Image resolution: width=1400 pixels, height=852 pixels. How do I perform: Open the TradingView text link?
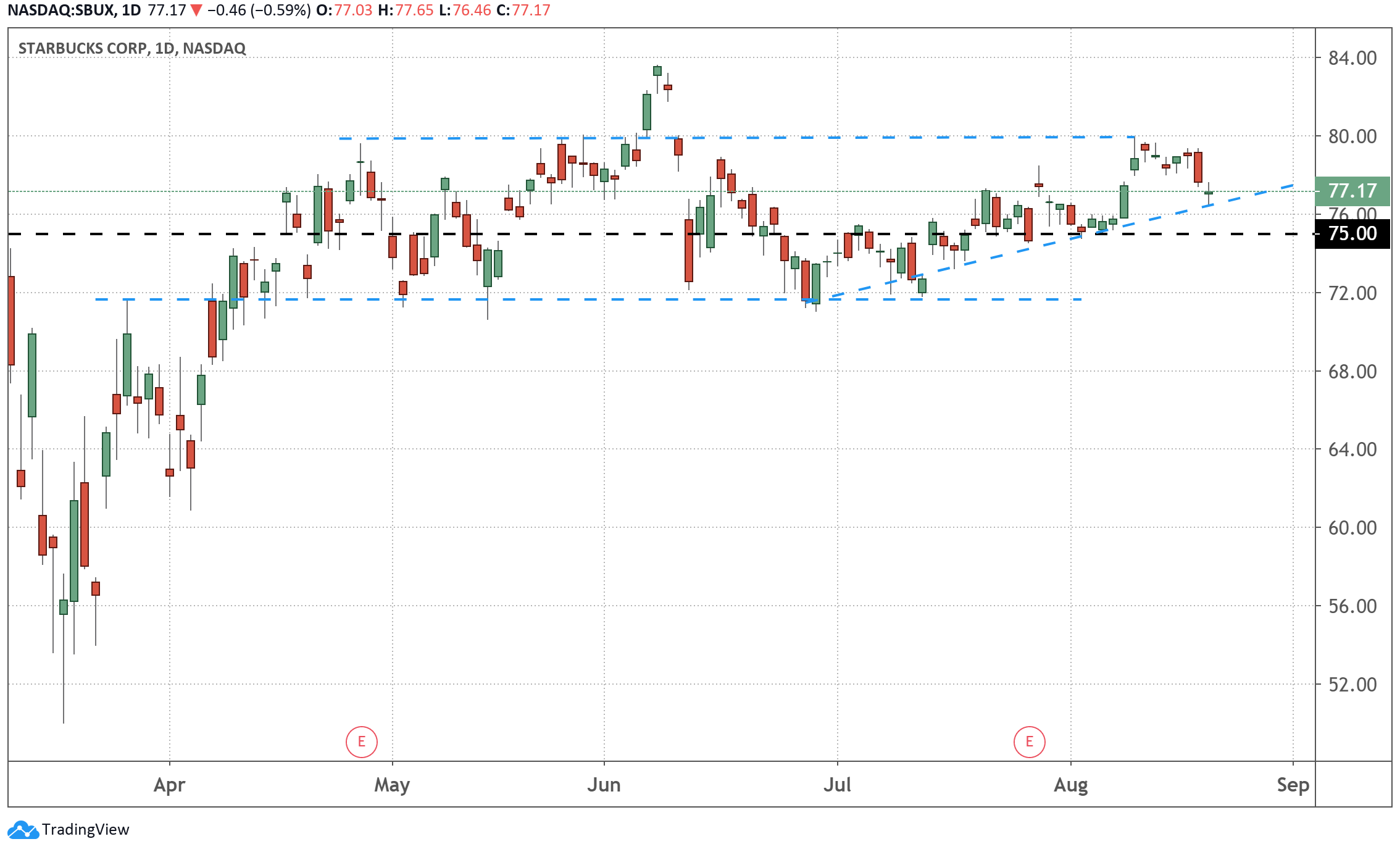86,830
